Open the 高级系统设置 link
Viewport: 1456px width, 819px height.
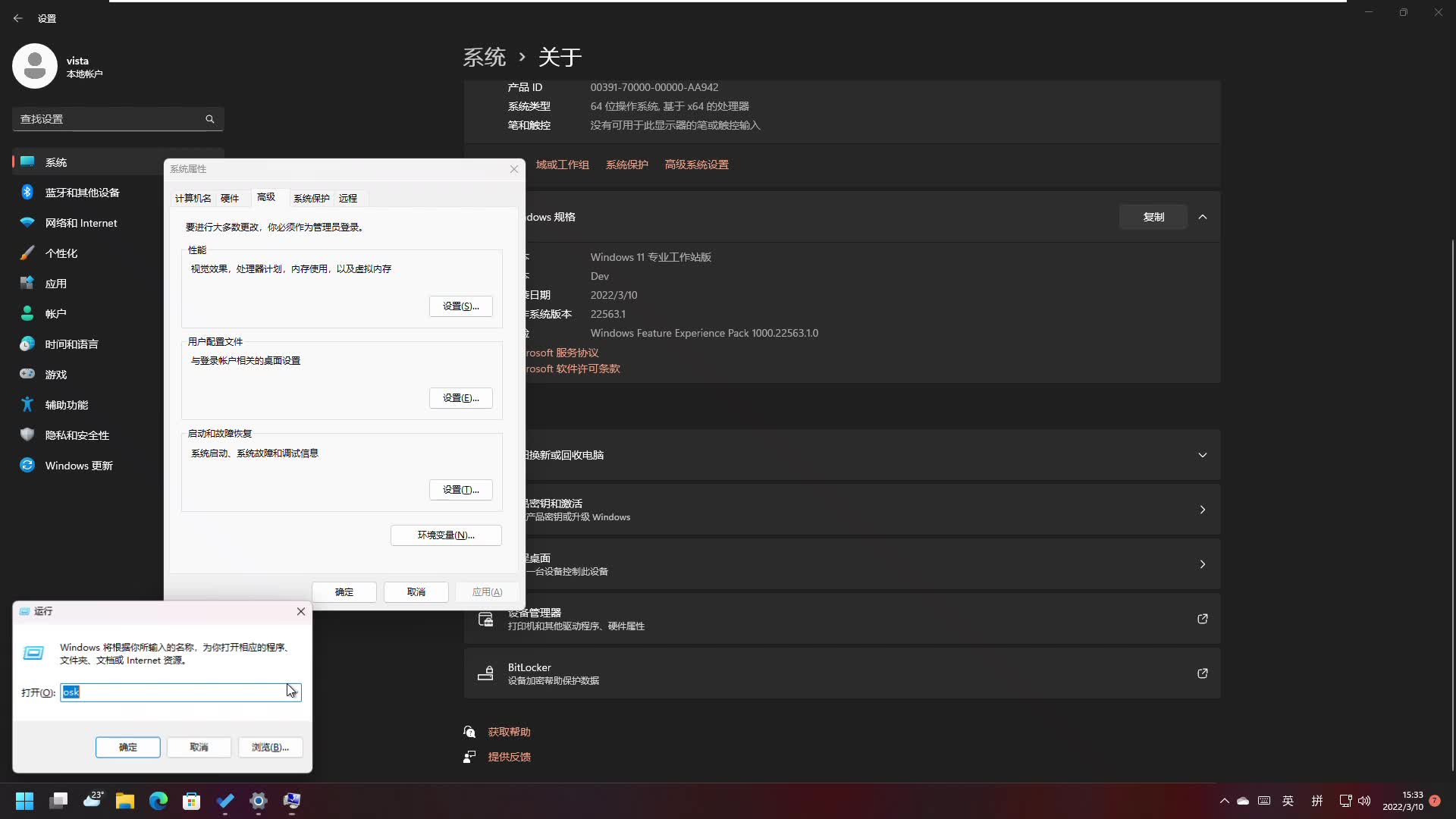(696, 165)
